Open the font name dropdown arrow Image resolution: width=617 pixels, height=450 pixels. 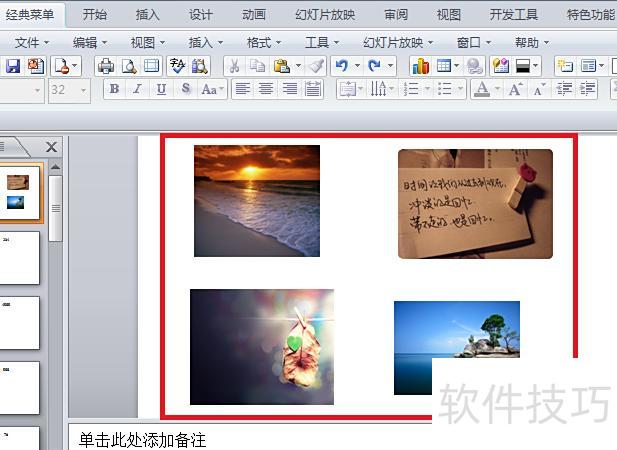tap(37, 90)
